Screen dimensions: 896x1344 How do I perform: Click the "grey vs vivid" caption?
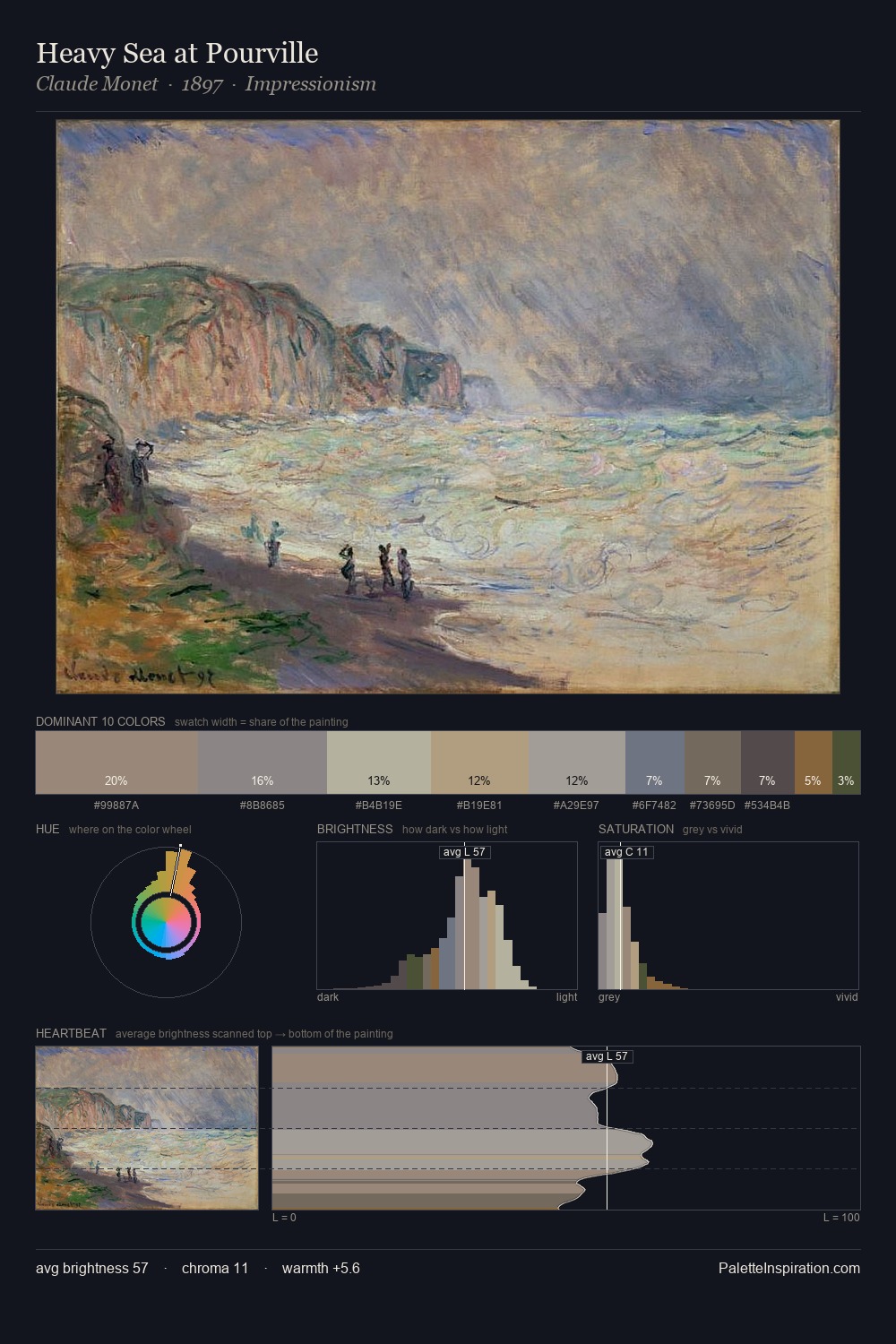[713, 830]
